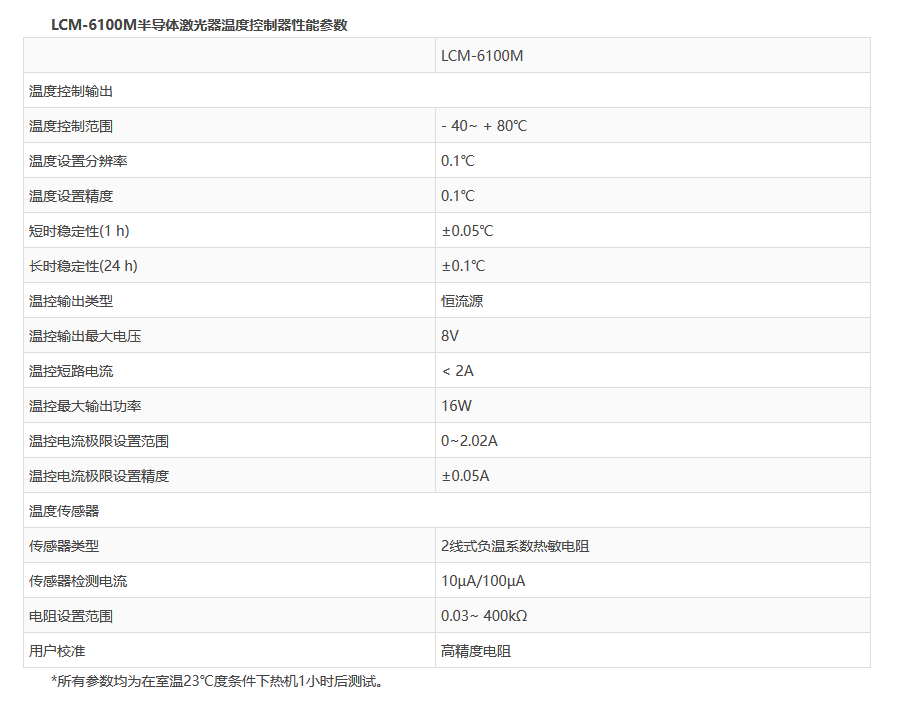The image size is (911, 701).
Task: Select the 长时稳定性(24 h) label
Action: point(83,266)
